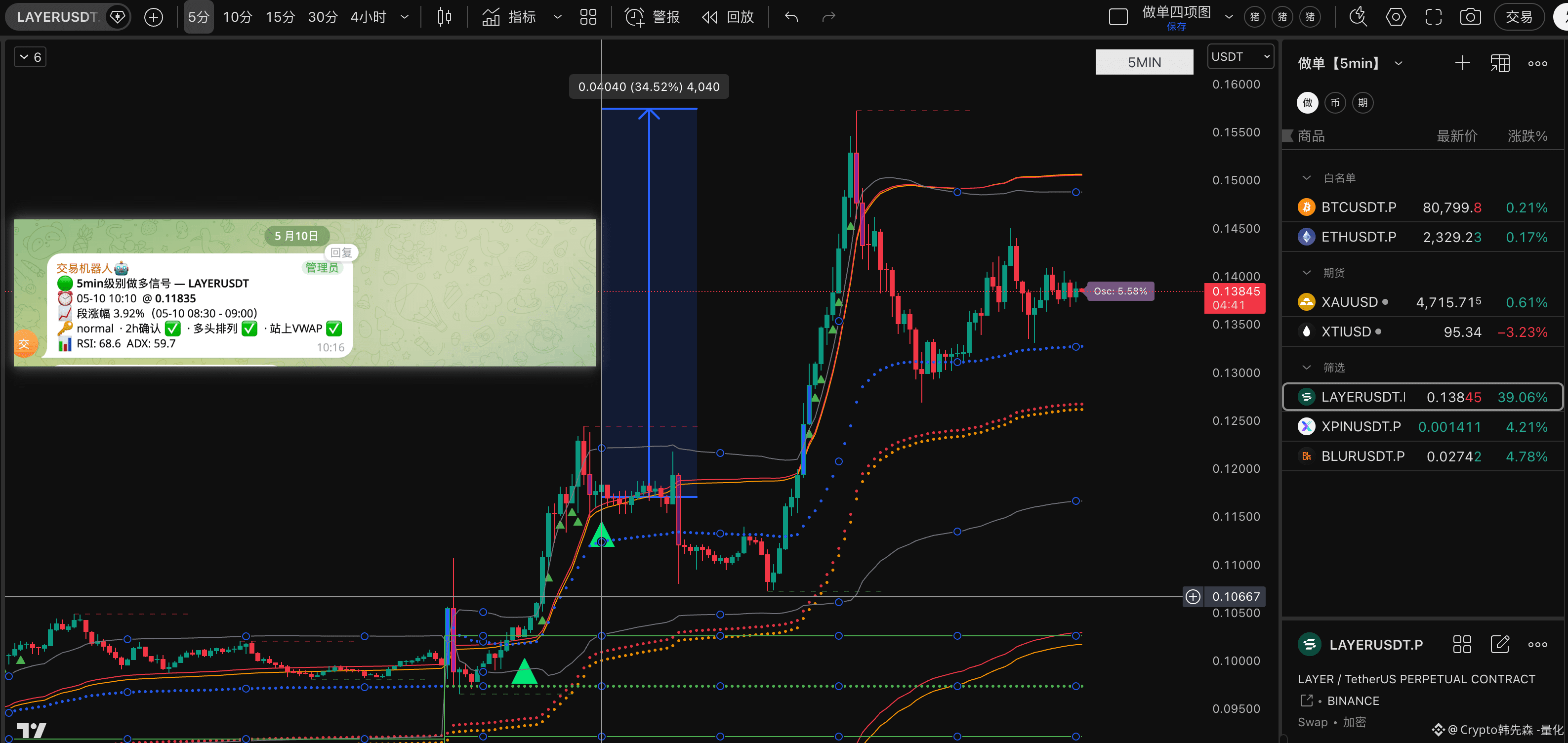
Task: Expand the indicators favorites chevron
Action: 557,17
